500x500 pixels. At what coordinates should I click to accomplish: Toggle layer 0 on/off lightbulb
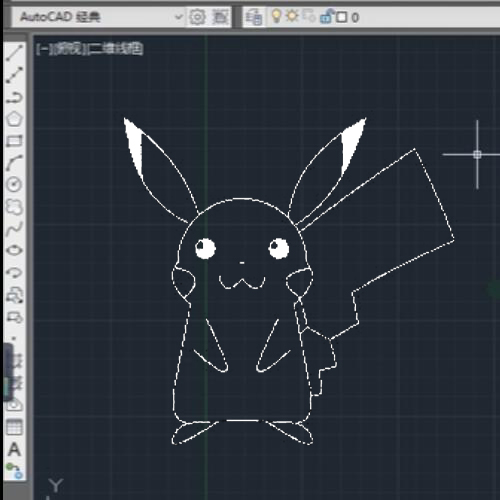276,16
